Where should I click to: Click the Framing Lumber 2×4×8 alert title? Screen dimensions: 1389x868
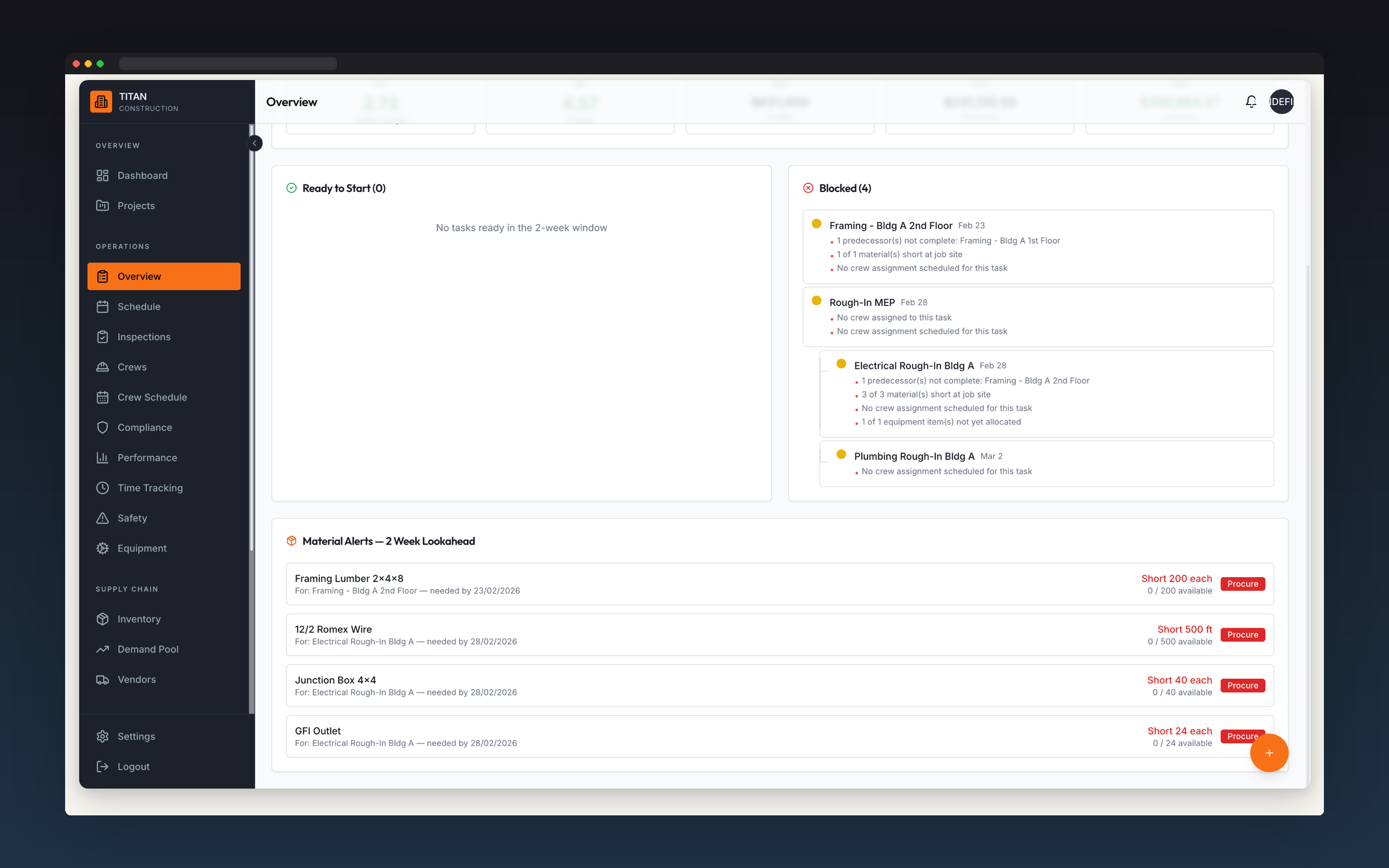tap(349, 578)
